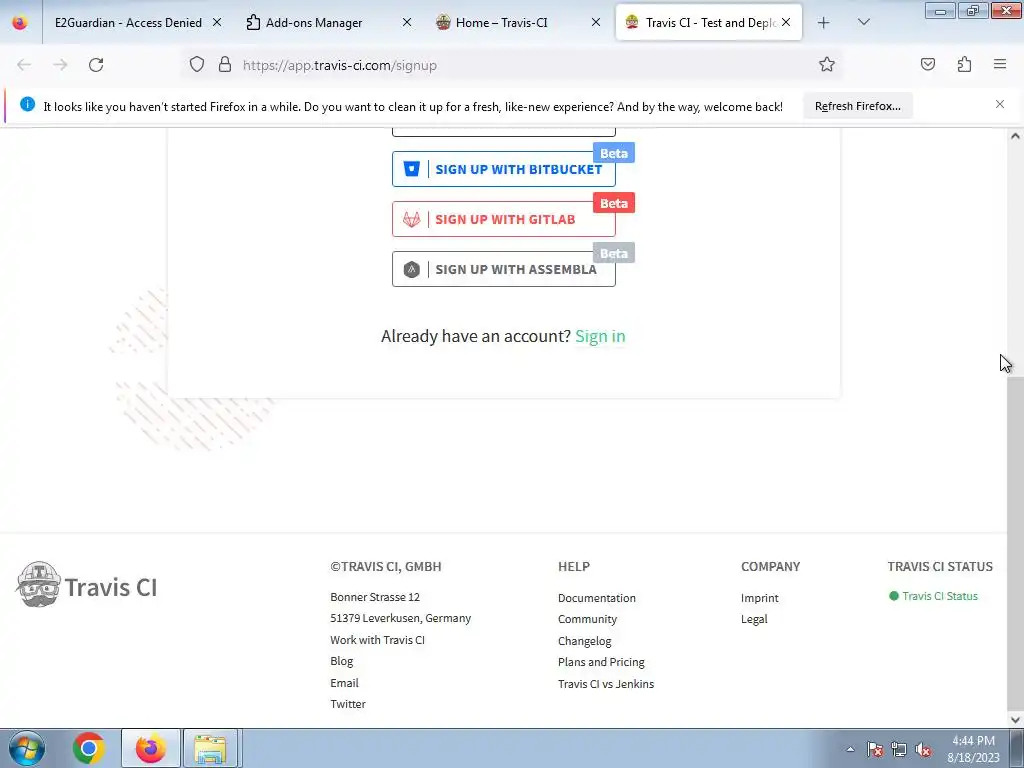The width and height of the screenshot is (1024, 768).
Task: Open Work with Travis CI link
Action: click(377, 640)
